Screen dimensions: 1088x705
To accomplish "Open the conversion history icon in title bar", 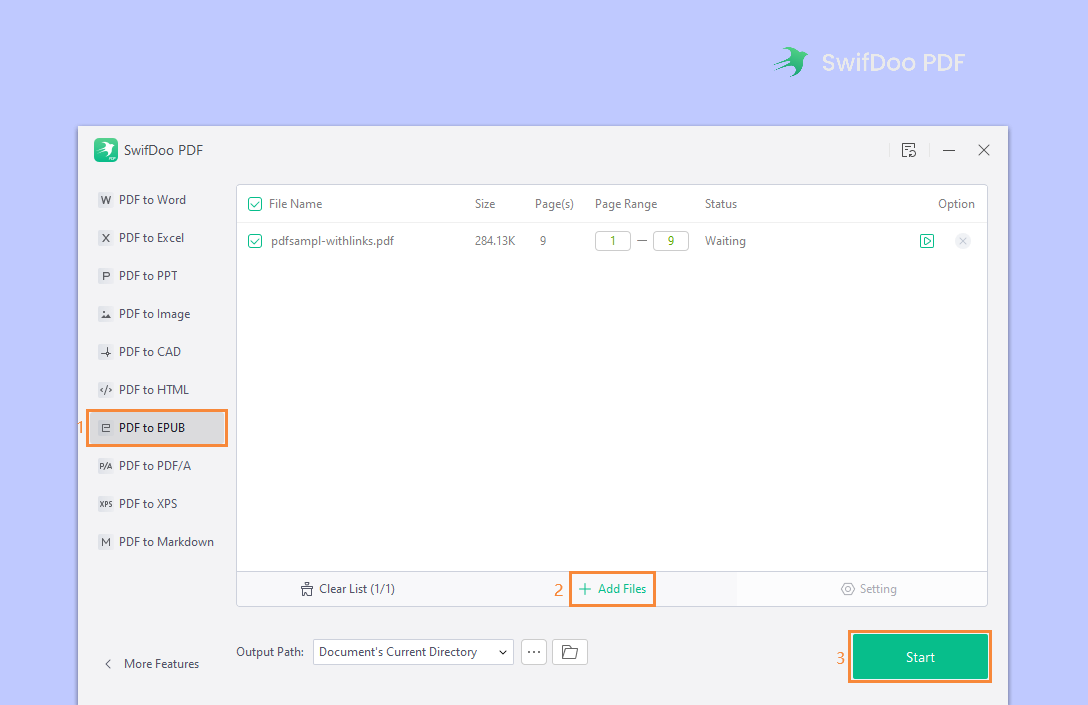I will (x=909, y=150).
